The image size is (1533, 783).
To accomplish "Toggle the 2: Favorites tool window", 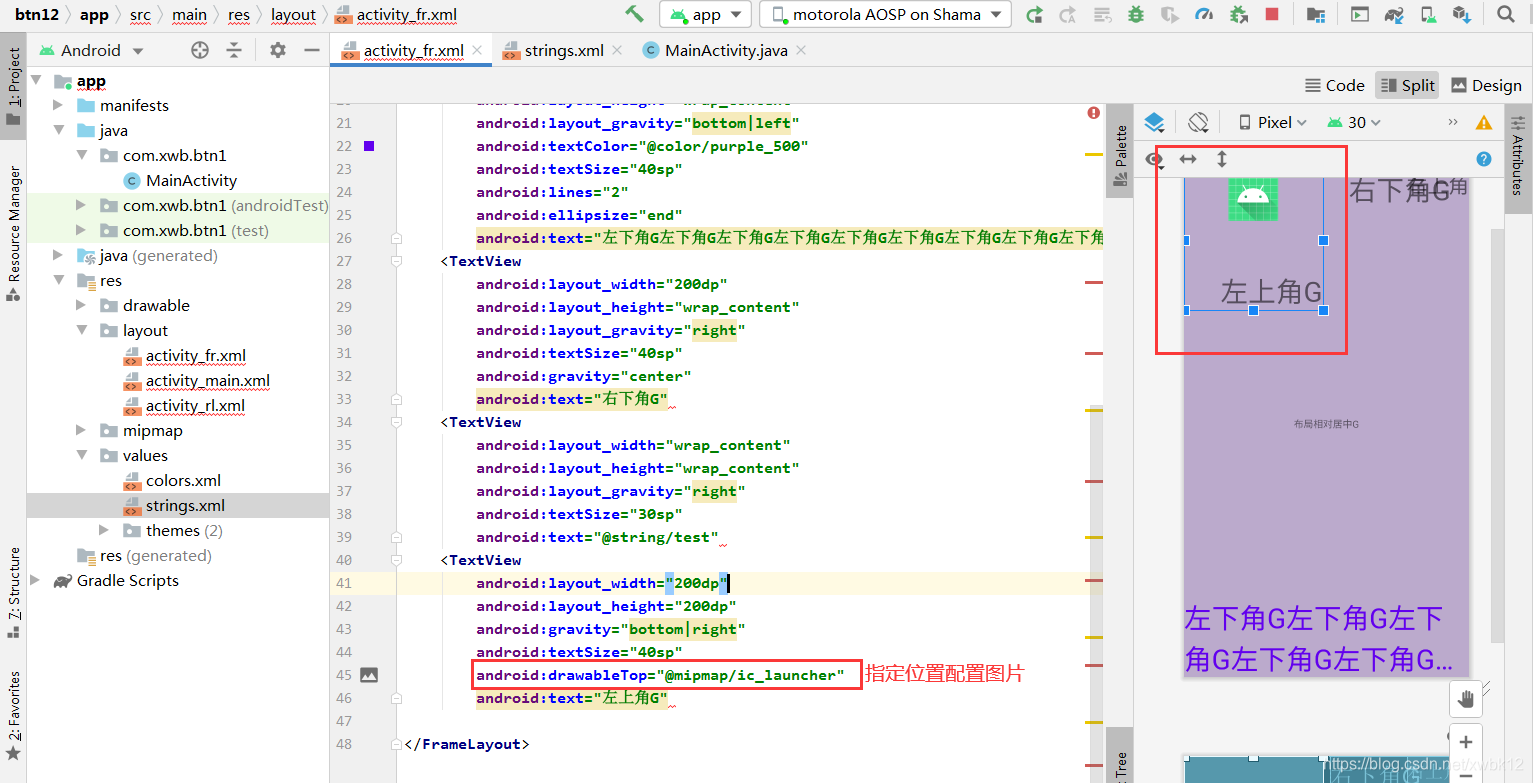I will [13, 715].
